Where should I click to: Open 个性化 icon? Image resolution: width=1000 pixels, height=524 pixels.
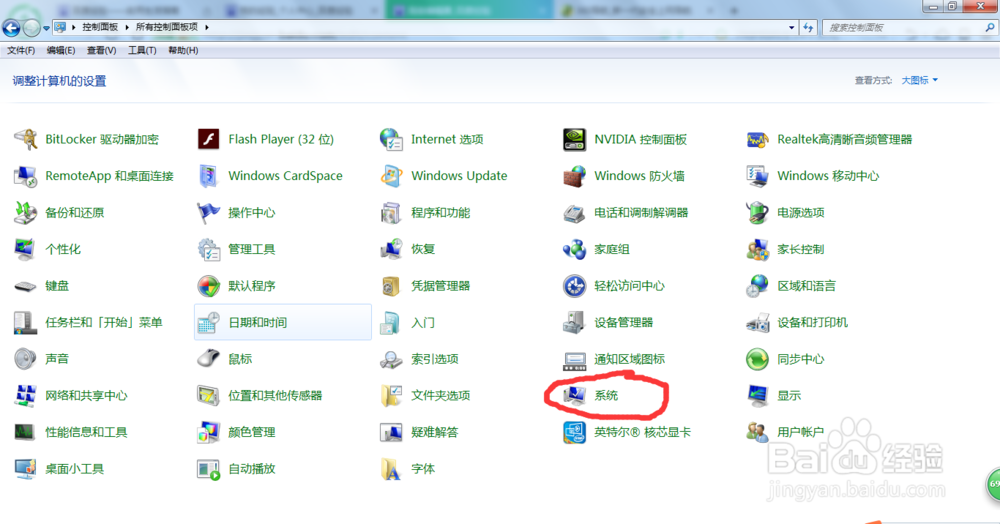26,249
